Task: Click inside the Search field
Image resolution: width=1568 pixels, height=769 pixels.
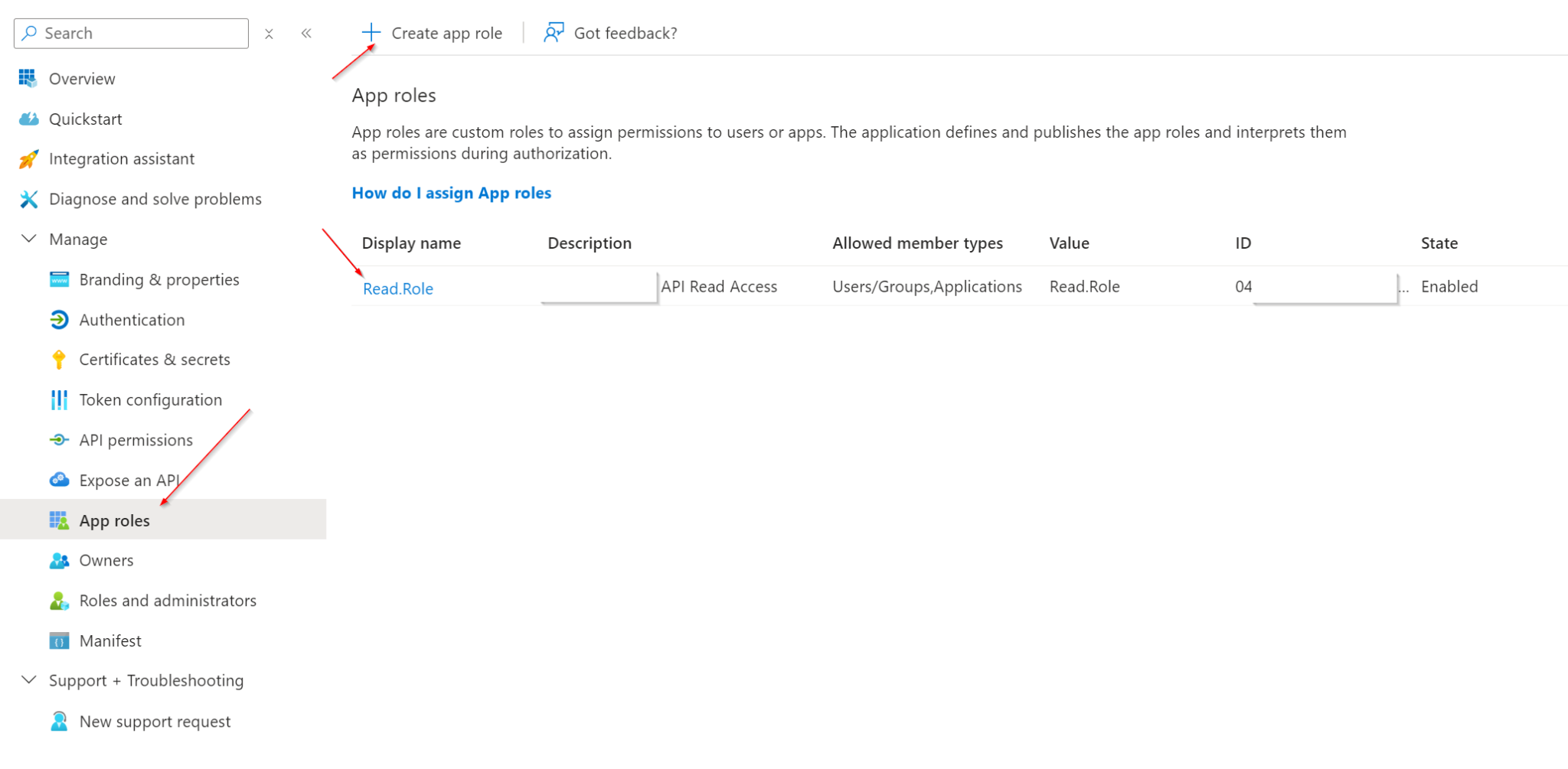Action: click(130, 33)
